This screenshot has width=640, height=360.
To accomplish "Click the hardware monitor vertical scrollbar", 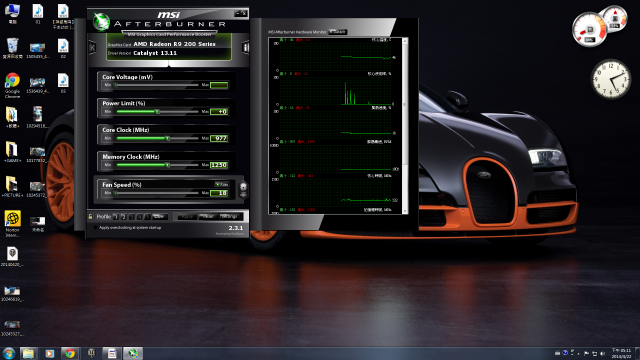I will point(405,126).
